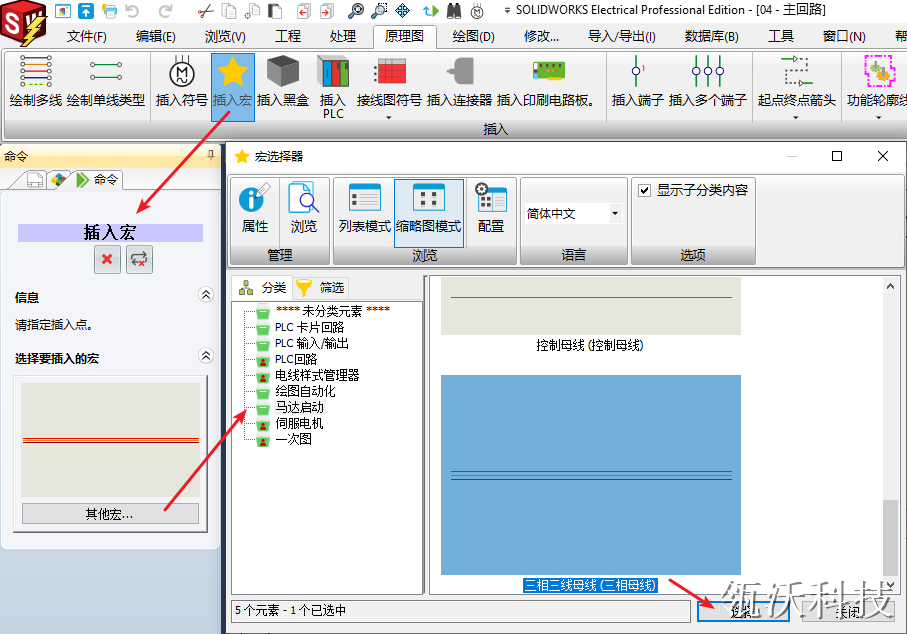Switch to the Filter (筛选) tab
The width and height of the screenshot is (907, 634).
(320, 288)
